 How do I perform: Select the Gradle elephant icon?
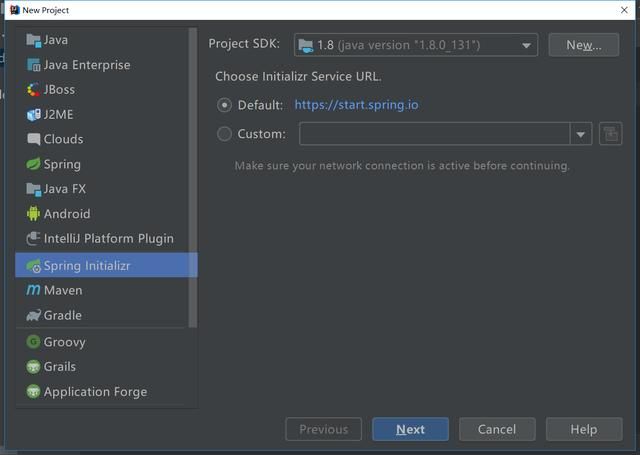click(x=33, y=315)
